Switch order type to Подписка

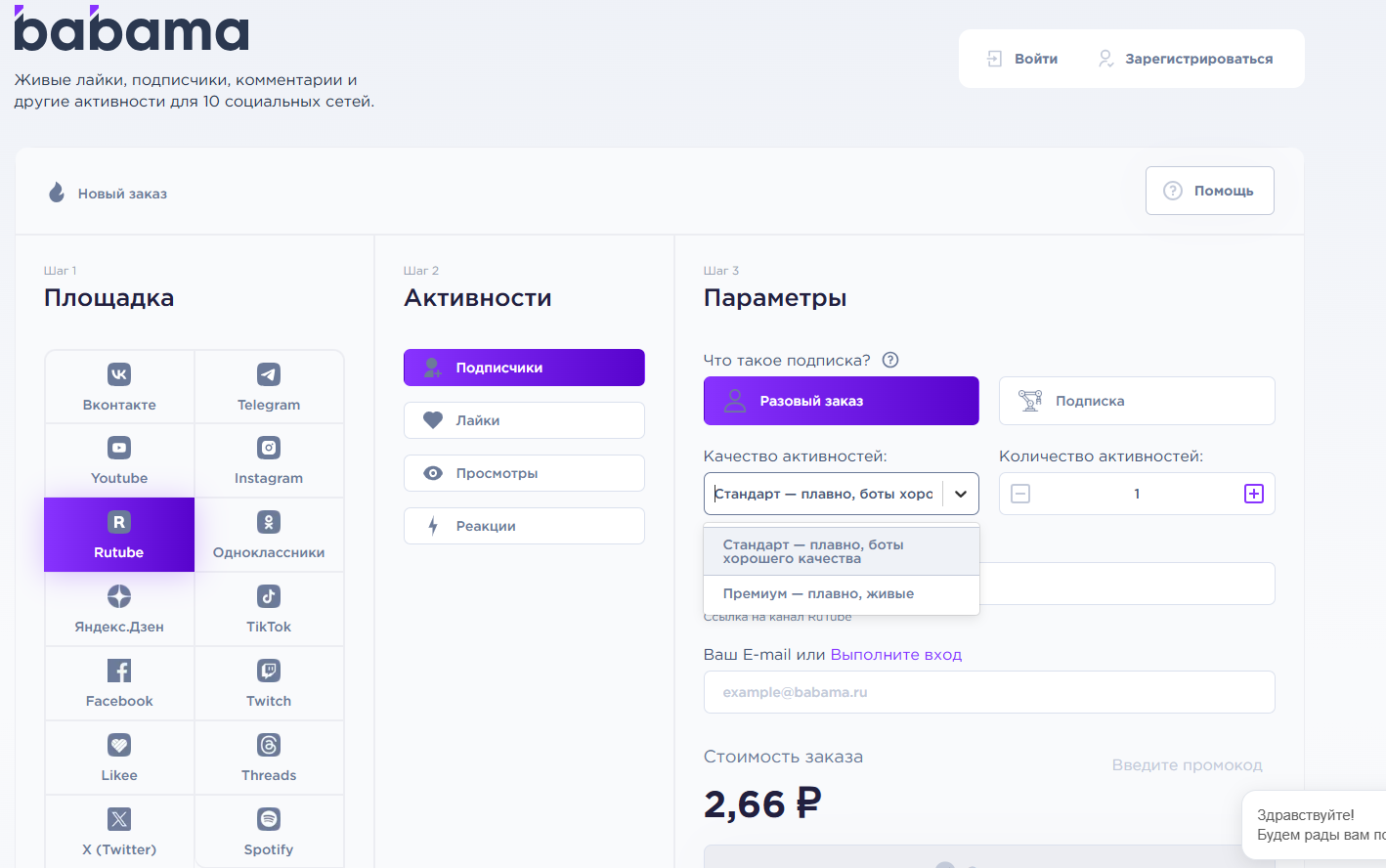[1137, 401]
